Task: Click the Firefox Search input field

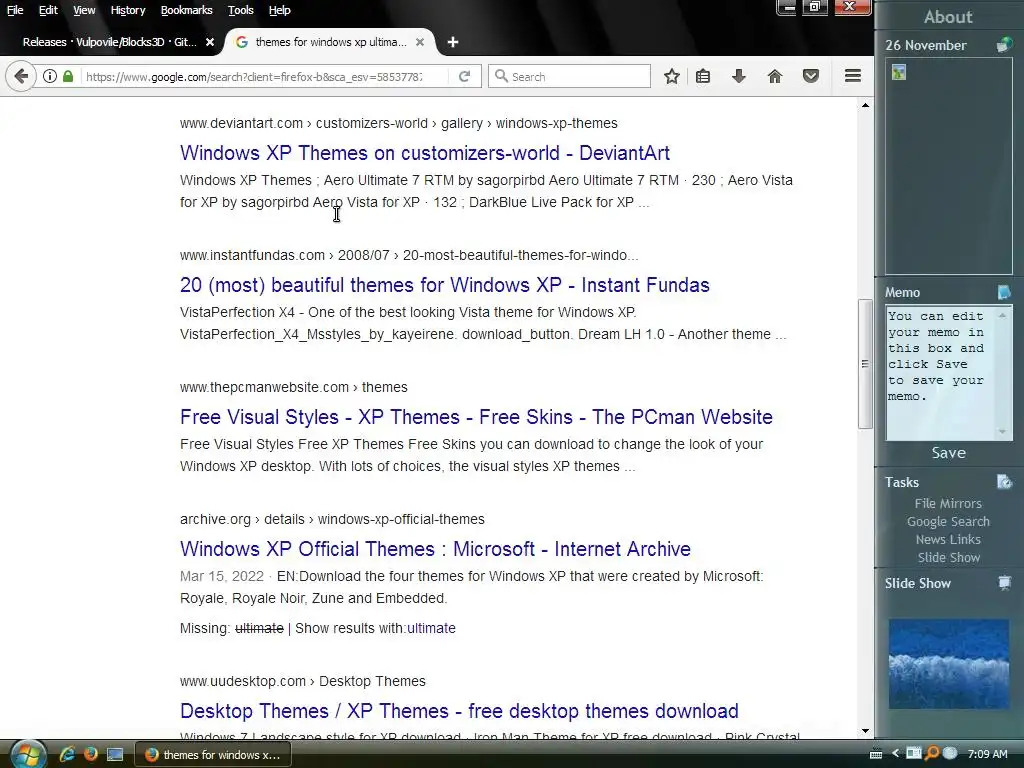Action: (x=569, y=76)
